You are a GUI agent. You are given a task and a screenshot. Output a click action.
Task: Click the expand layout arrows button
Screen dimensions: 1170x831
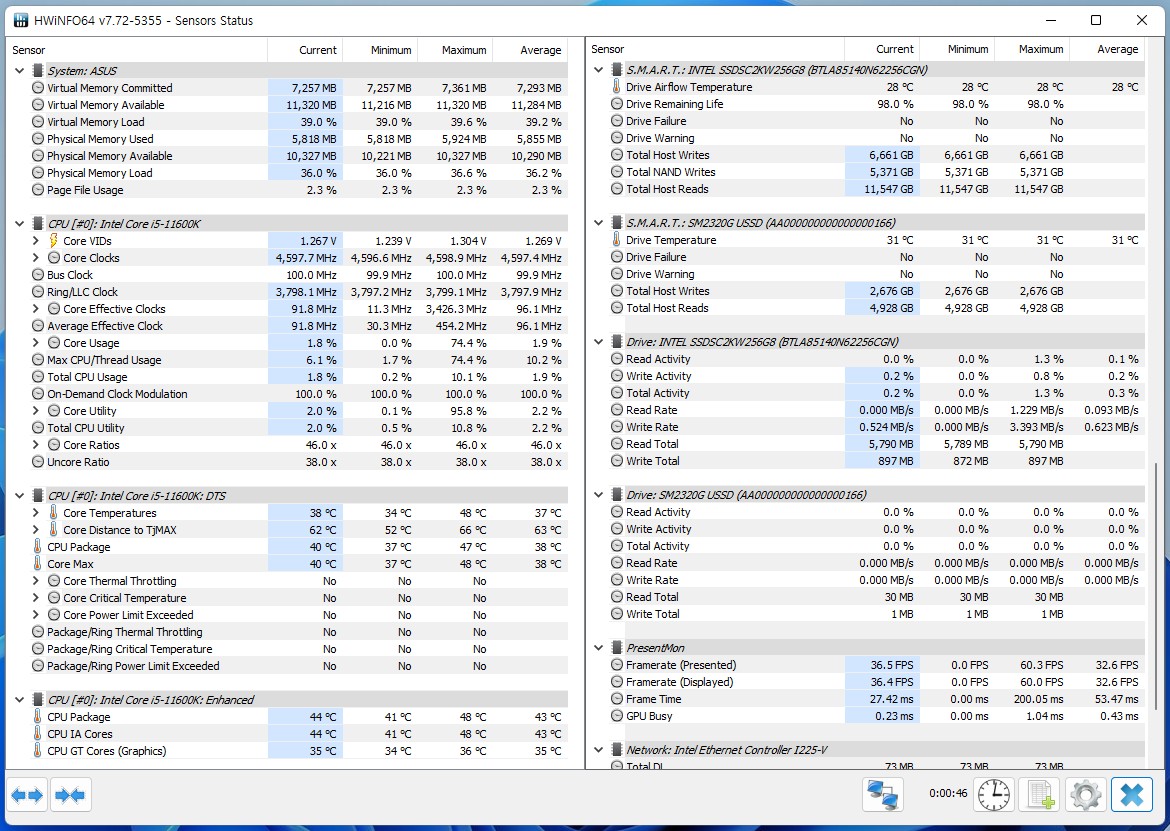(x=27, y=795)
